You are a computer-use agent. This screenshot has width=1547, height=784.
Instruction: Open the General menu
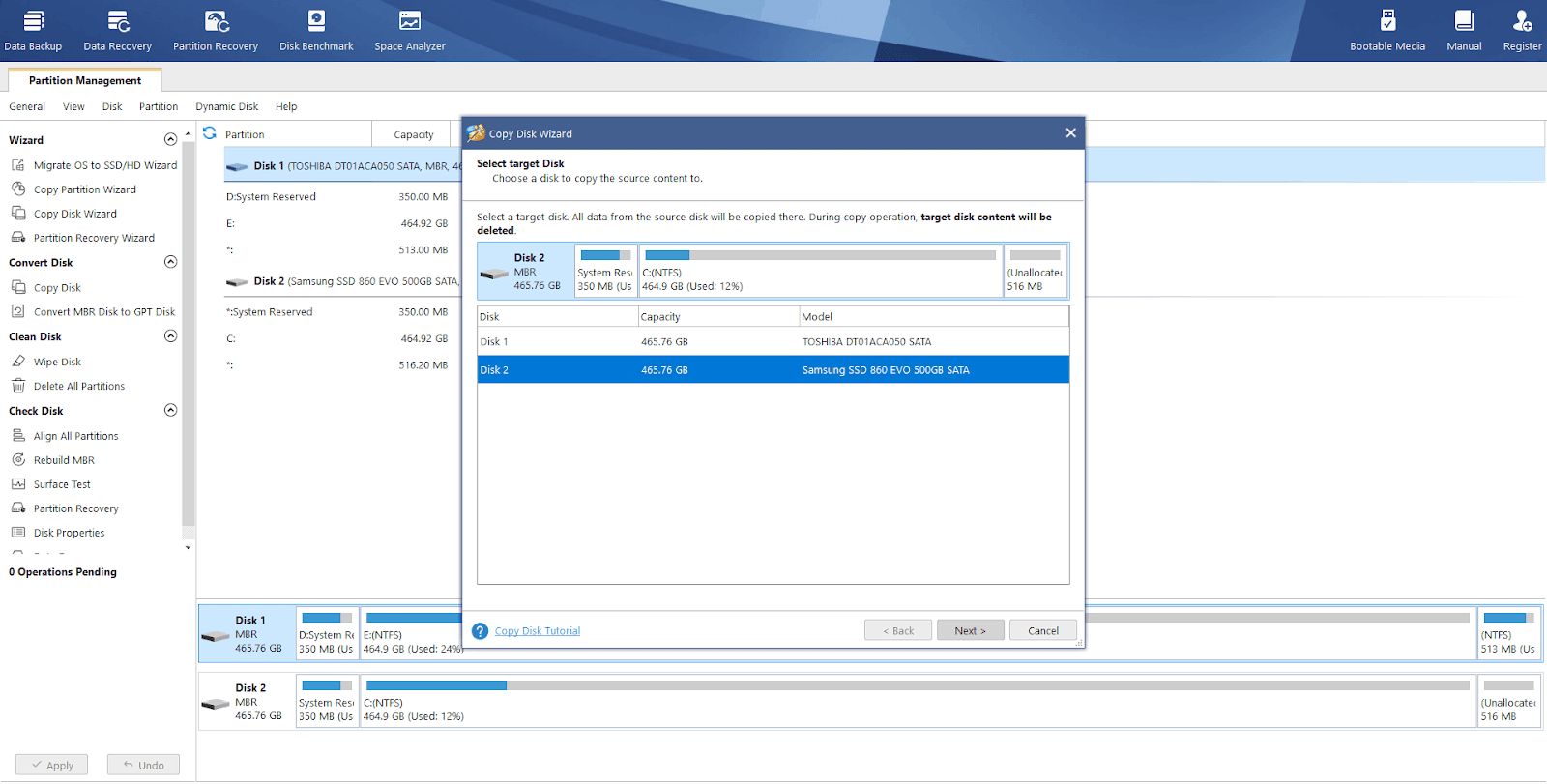[27, 107]
